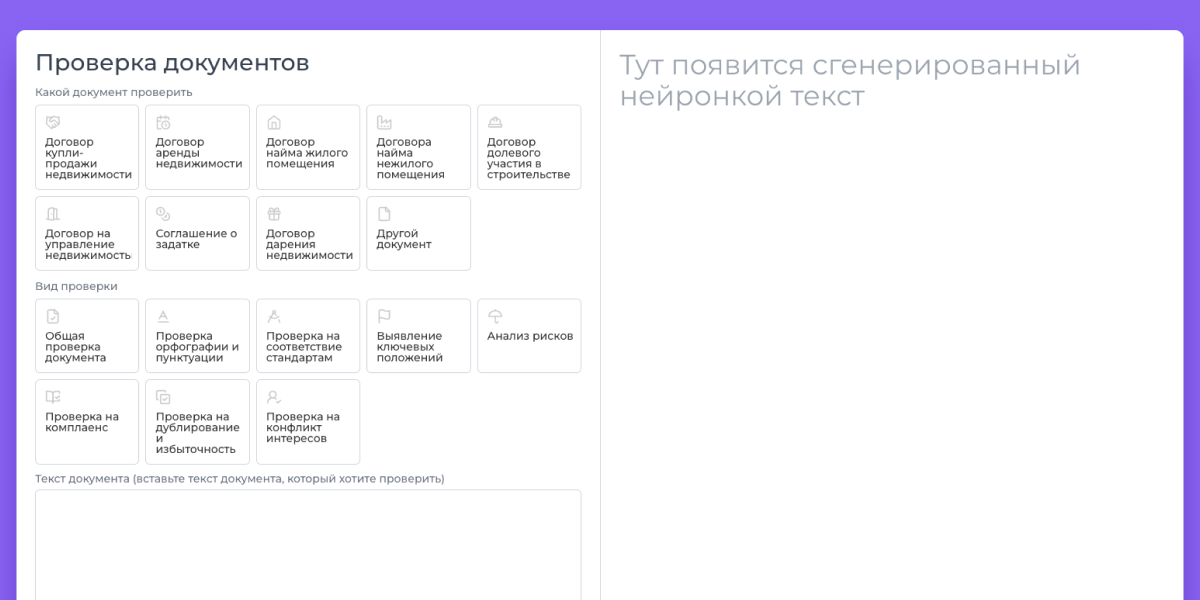Click the house icon for residential lease
Screen dimensions: 1200x600
(x=274, y=122)
